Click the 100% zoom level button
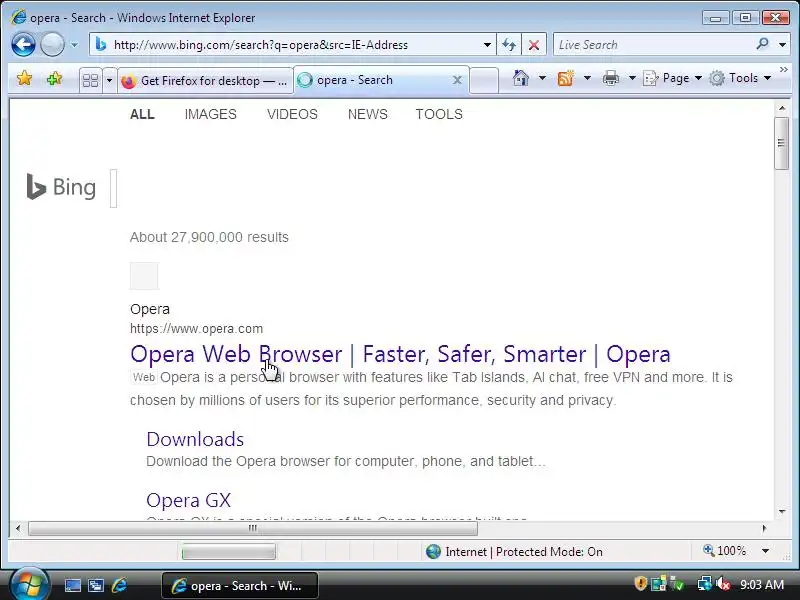The width and height of the screenshot is (800, 600). pos(724,551)
